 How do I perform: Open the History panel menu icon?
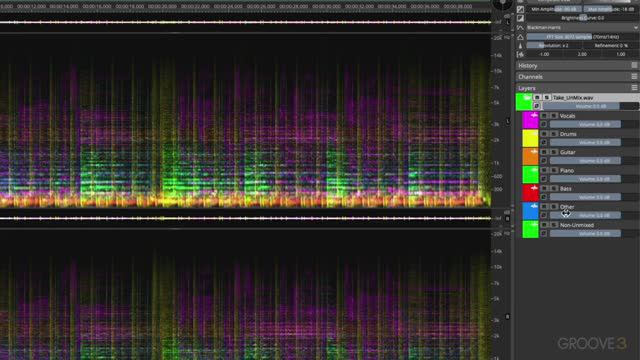click(634, 65)
